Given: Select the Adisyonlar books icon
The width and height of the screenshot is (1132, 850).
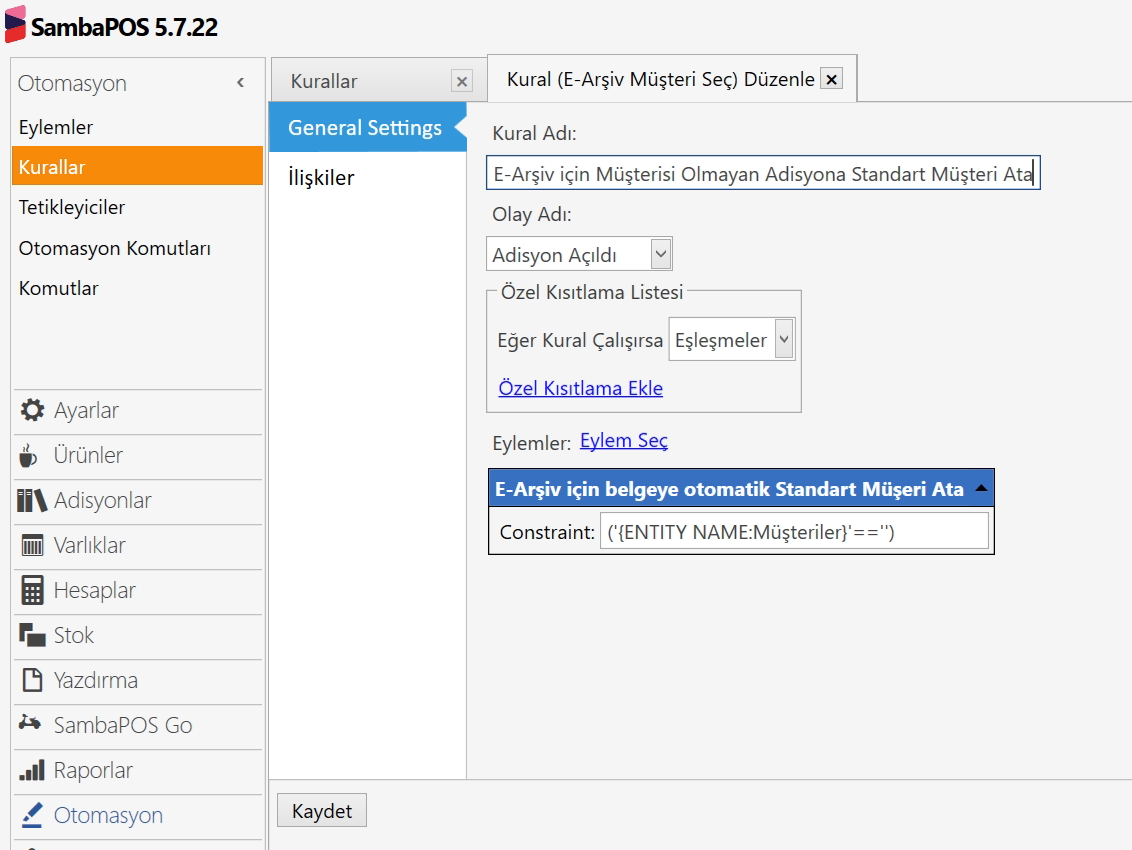Looking at the screenshot, I should click(32, 501).
